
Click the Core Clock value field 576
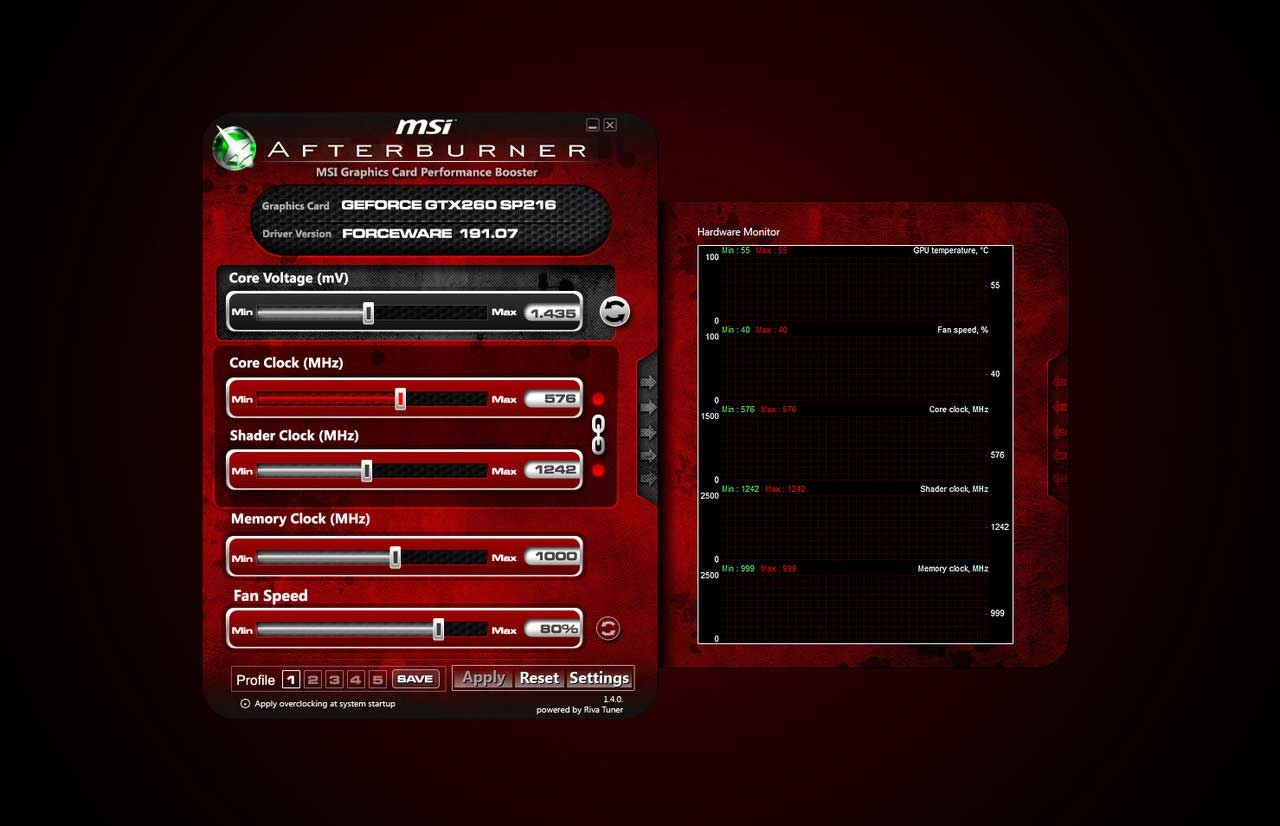pyautogui.click(x=552, y=399)
